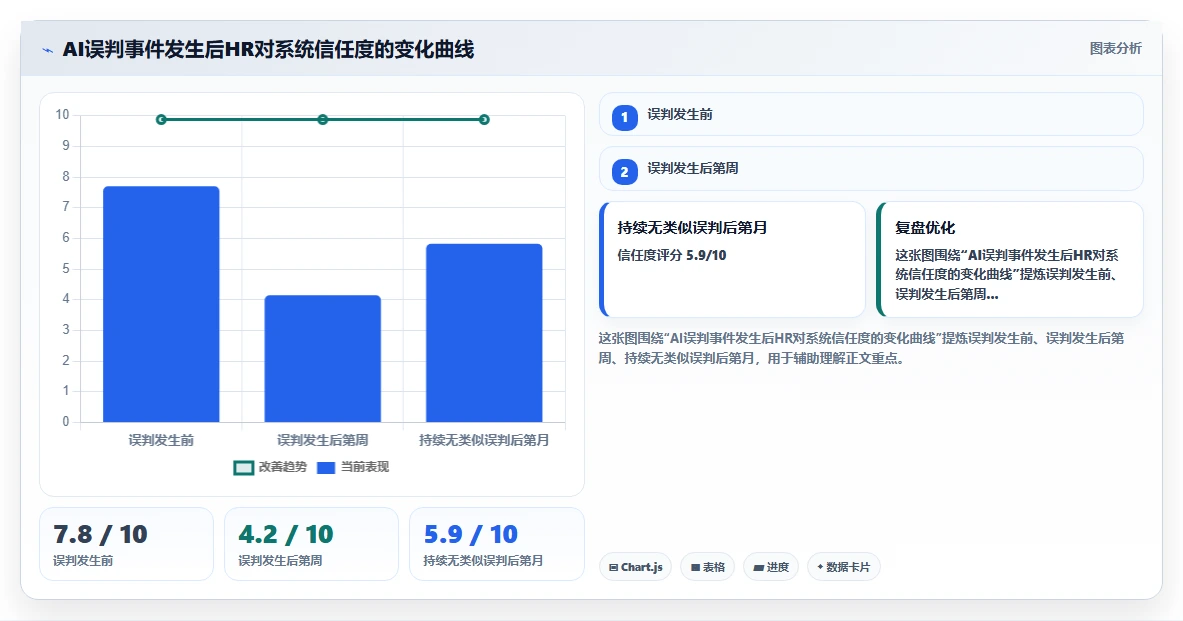Click the trend line point above 持续无类似误判后第月
Image resolution: width=1183 pixels, height=621 pixels.
click(484, 119)
